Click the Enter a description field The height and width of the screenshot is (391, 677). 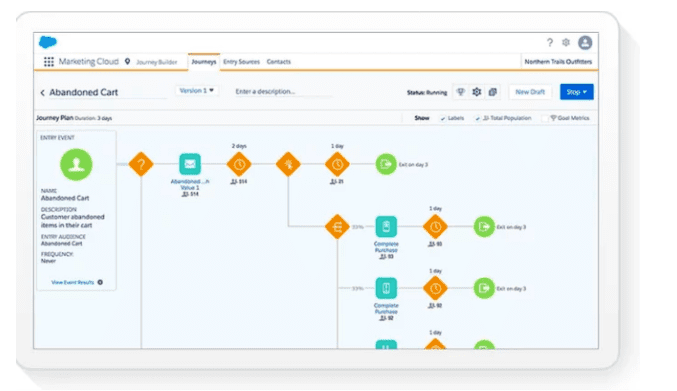click(x=283, y=91)
